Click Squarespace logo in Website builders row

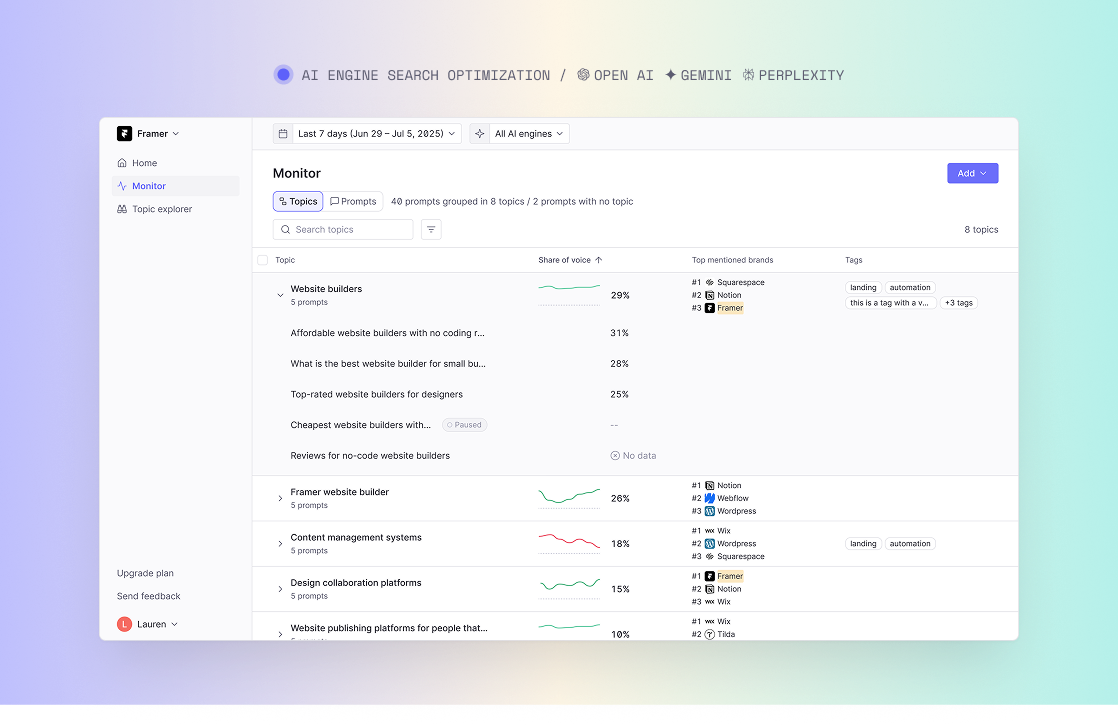pyautogui.click(x=709, y=282)
